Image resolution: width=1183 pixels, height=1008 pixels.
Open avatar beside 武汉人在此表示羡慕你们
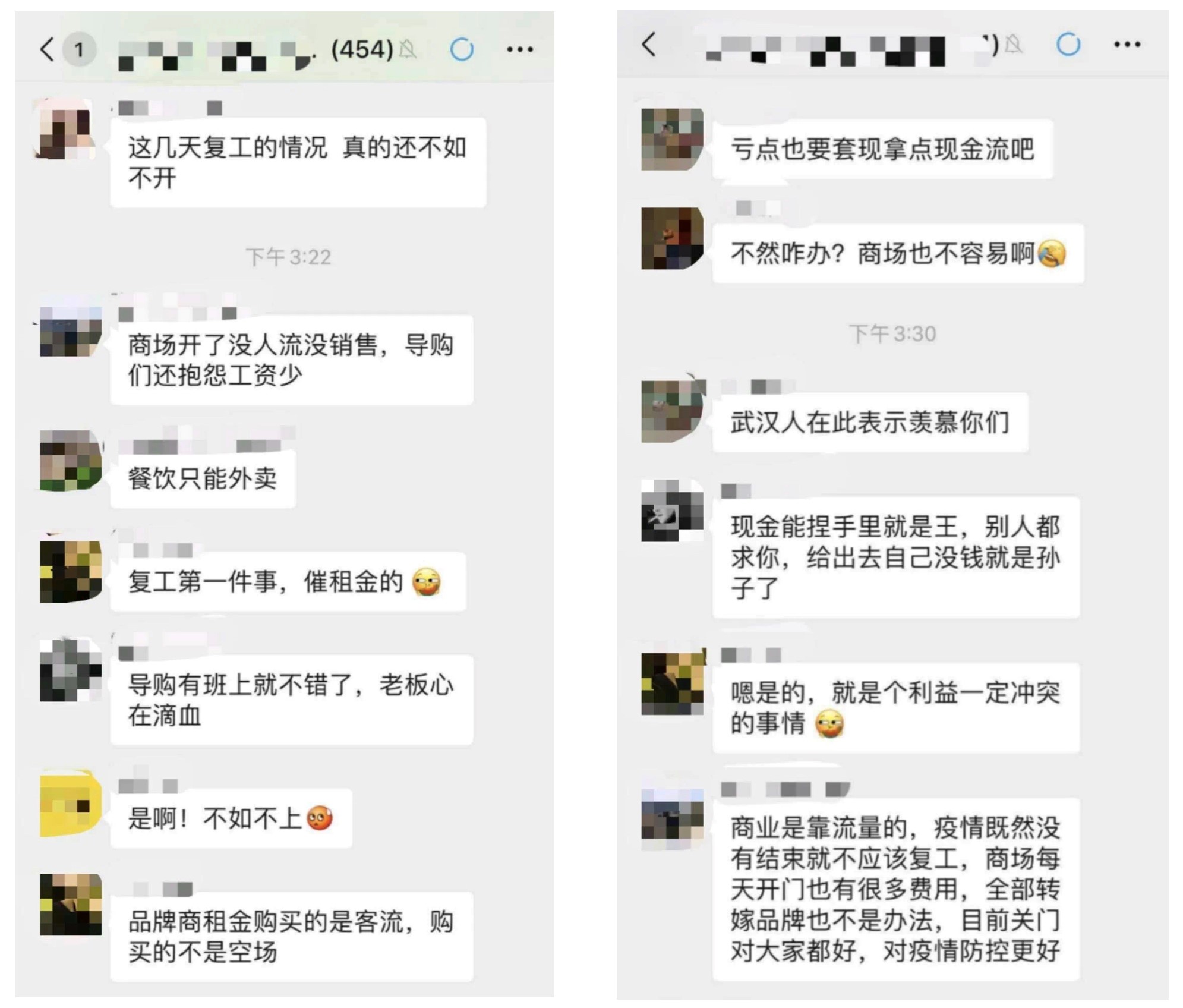(x=672, y=411)
